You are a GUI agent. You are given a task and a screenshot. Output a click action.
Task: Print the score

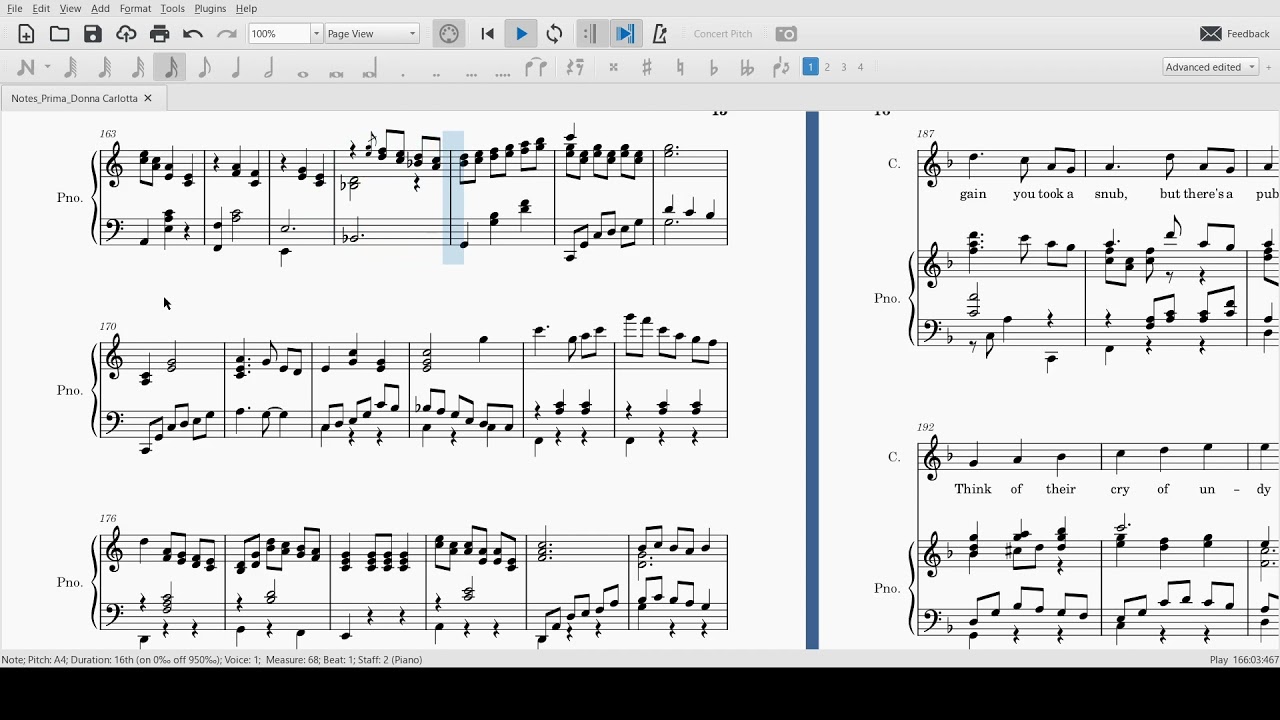click(159, 34)
